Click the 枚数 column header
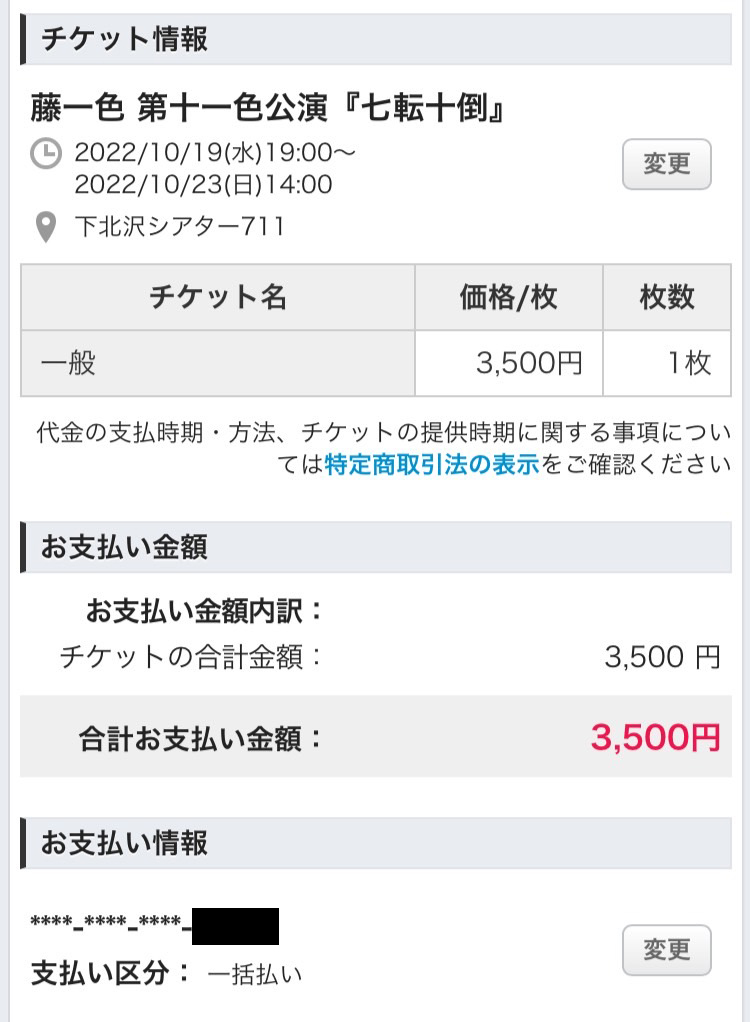Image resolution: width=750 pixels, height=1022 pixels. 666,298
